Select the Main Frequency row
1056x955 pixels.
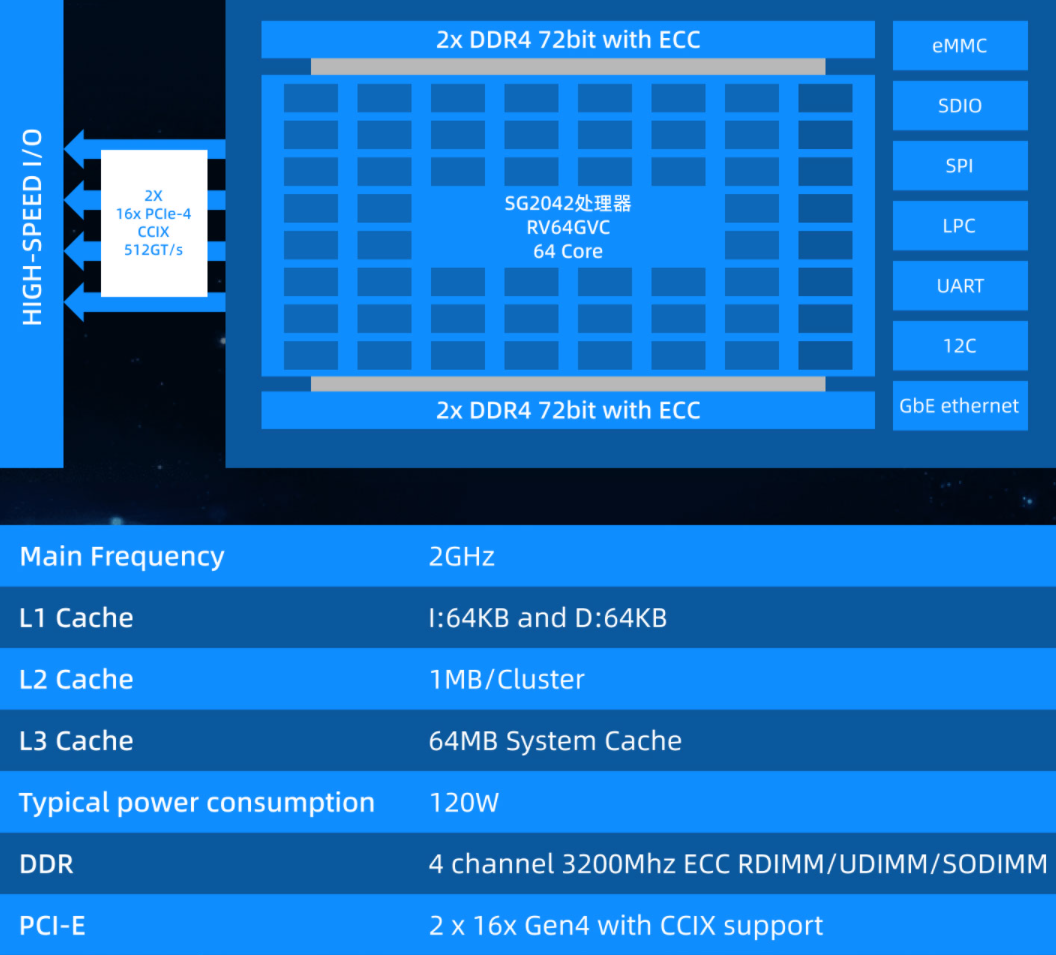point(528,556)
